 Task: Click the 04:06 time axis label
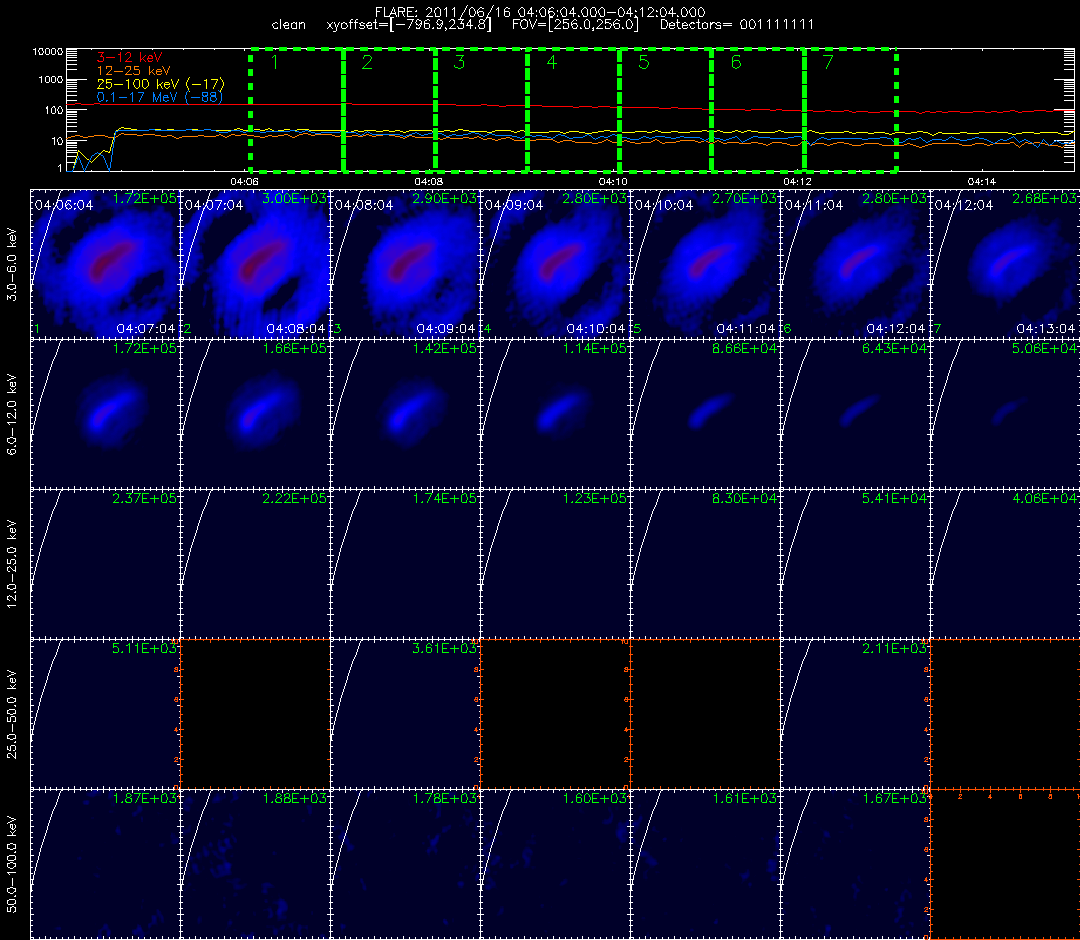[245, 182]
